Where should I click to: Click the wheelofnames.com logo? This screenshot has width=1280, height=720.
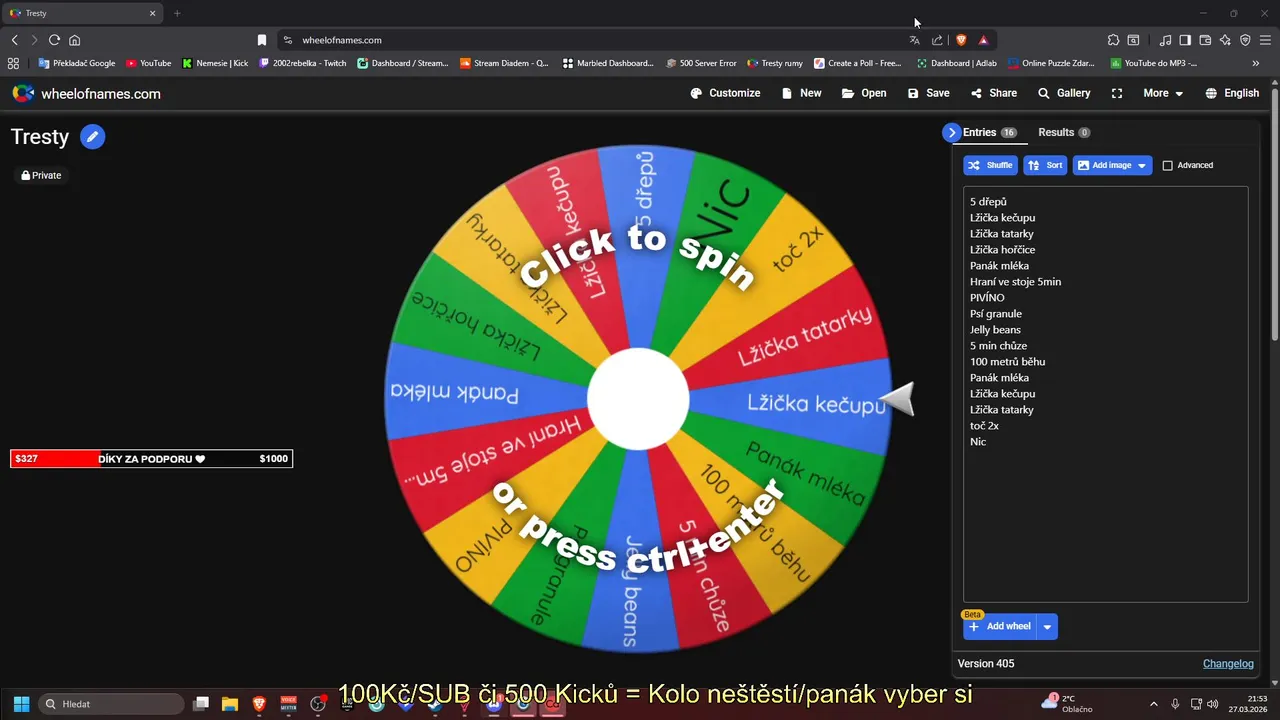(86, 93)
